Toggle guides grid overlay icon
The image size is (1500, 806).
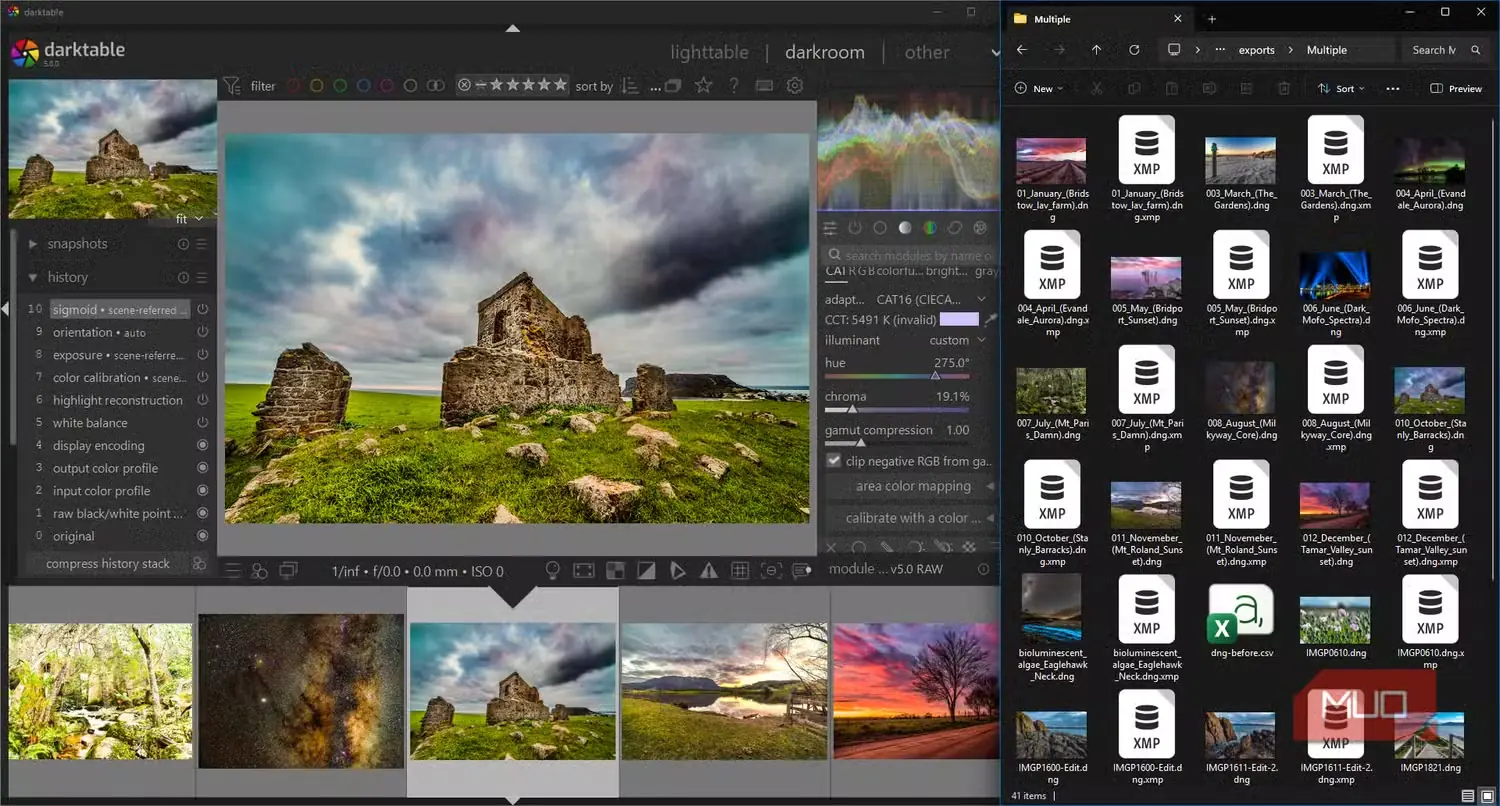740,571
